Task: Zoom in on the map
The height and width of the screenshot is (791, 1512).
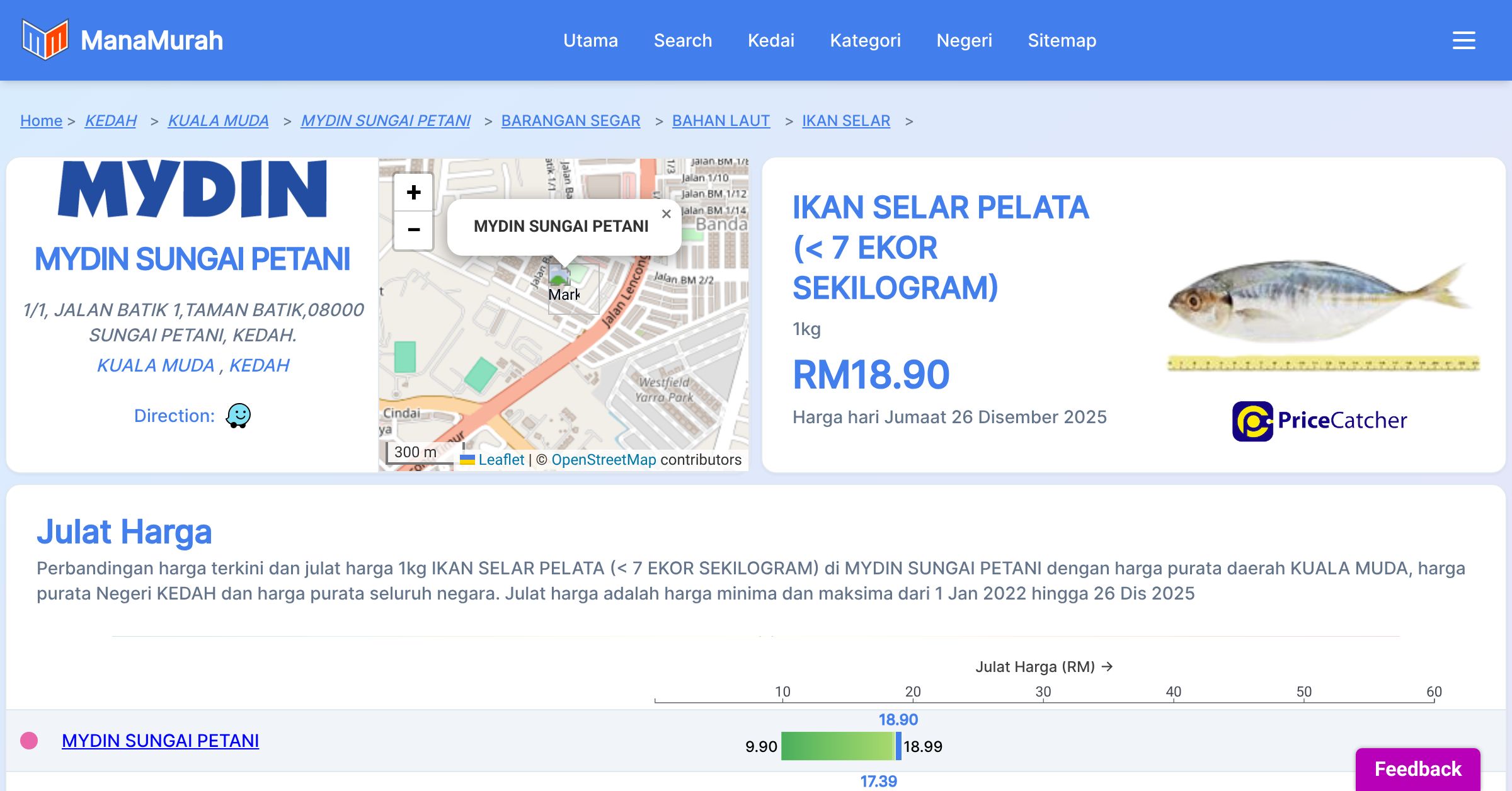Action: pyautogui.click(x=413, y=192)
